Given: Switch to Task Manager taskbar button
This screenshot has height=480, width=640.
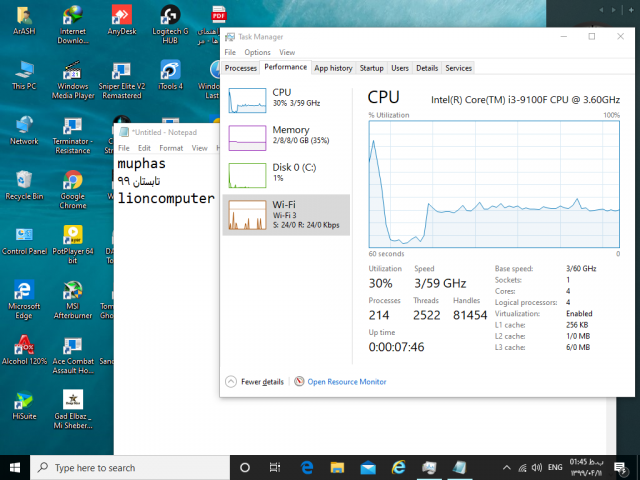Looking at the screenshot, I should pos(429,468).
